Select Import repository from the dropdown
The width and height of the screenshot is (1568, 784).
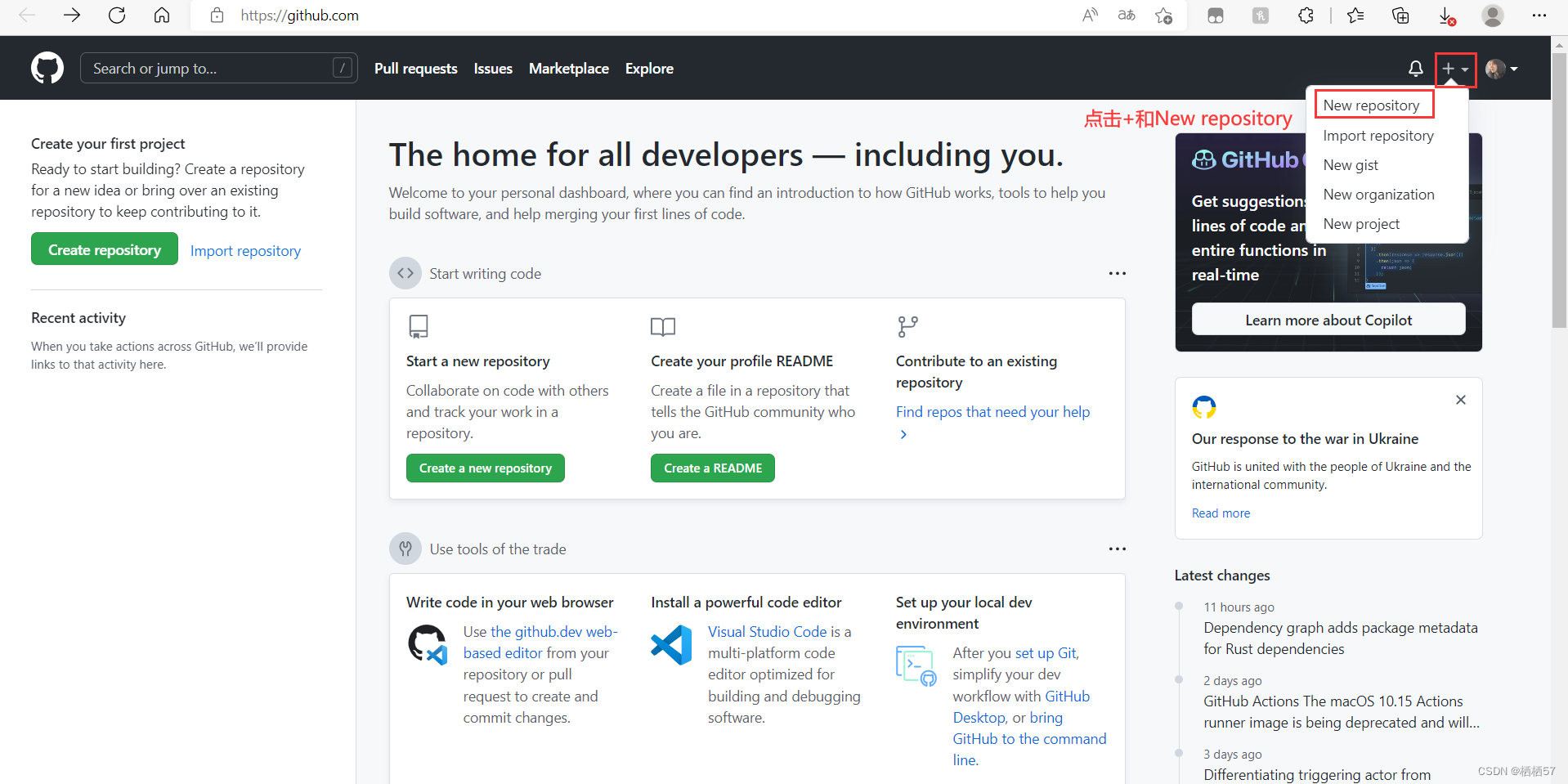click(x=1378, y=136)
